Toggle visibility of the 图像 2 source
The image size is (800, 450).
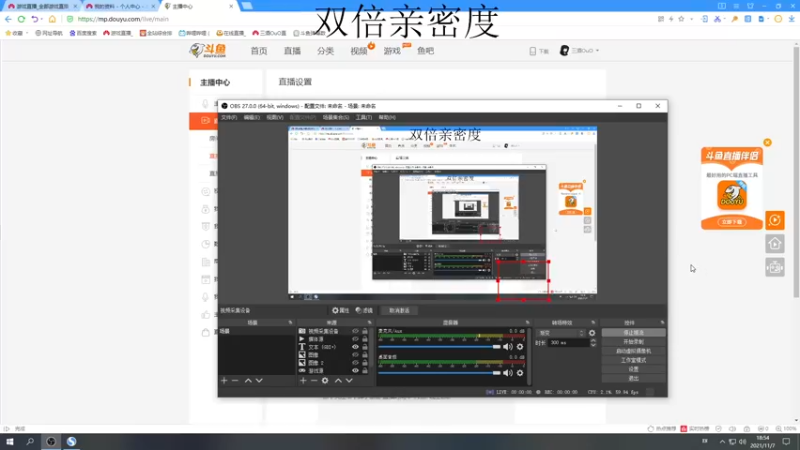tap(355, 363)
